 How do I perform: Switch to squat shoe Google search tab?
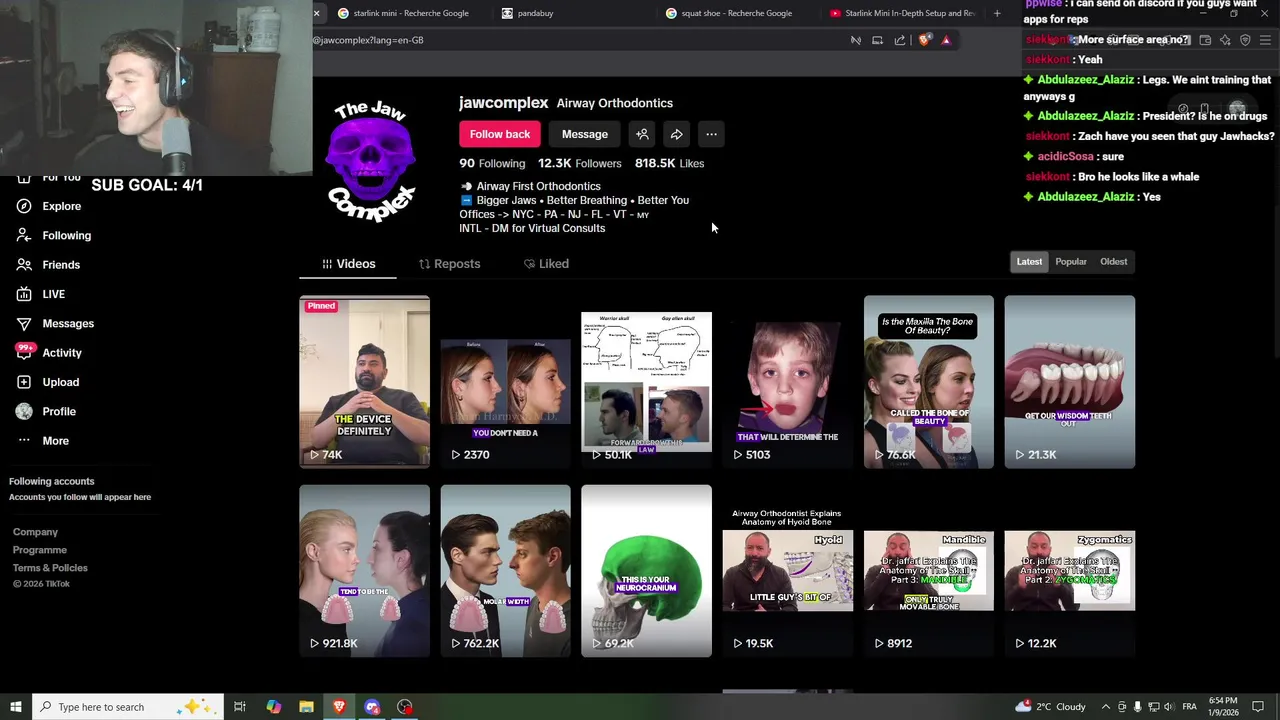point(737,13)
